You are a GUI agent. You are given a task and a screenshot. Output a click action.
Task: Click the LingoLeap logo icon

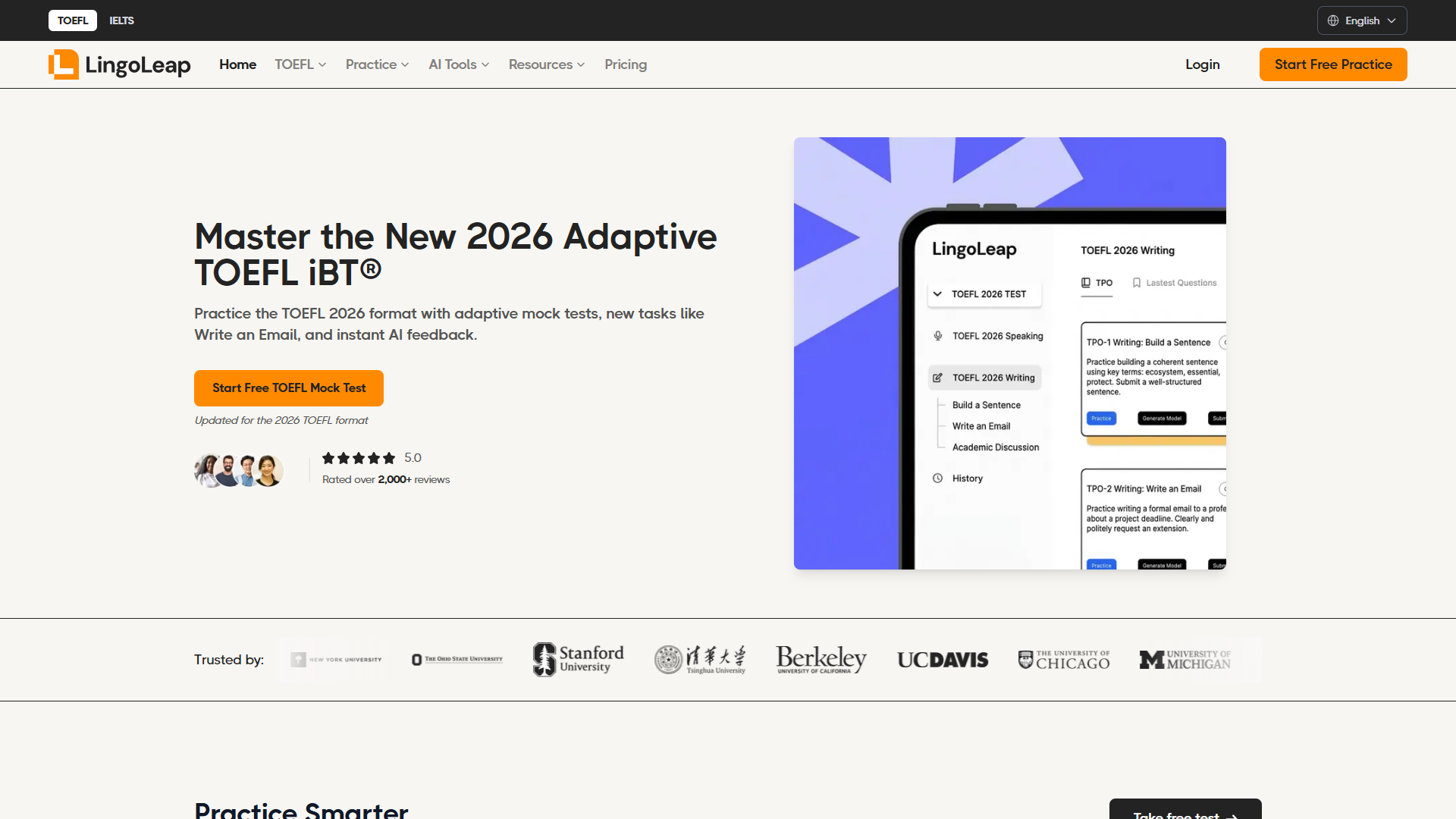tap(64, 64)
